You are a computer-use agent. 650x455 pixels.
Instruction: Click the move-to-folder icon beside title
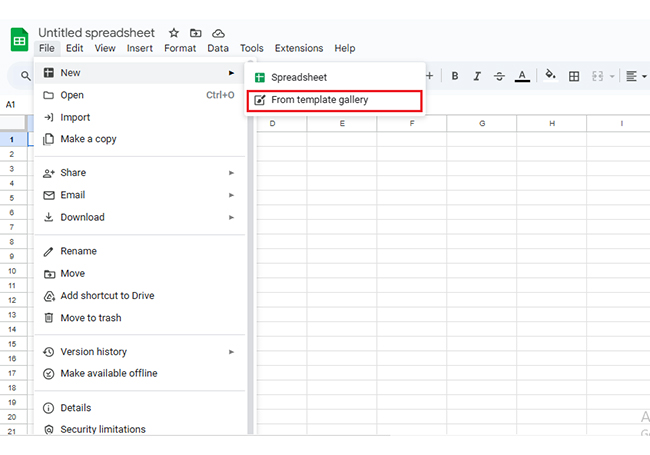(196, 33)
